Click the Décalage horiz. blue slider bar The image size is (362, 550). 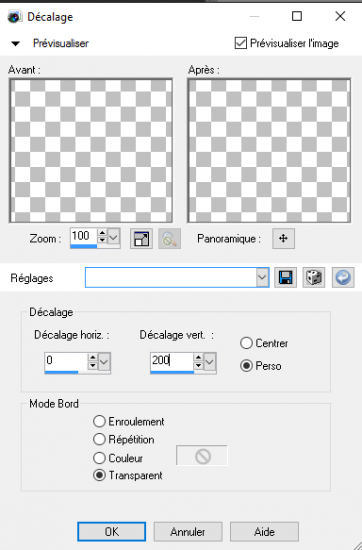[x=62, y=372]
